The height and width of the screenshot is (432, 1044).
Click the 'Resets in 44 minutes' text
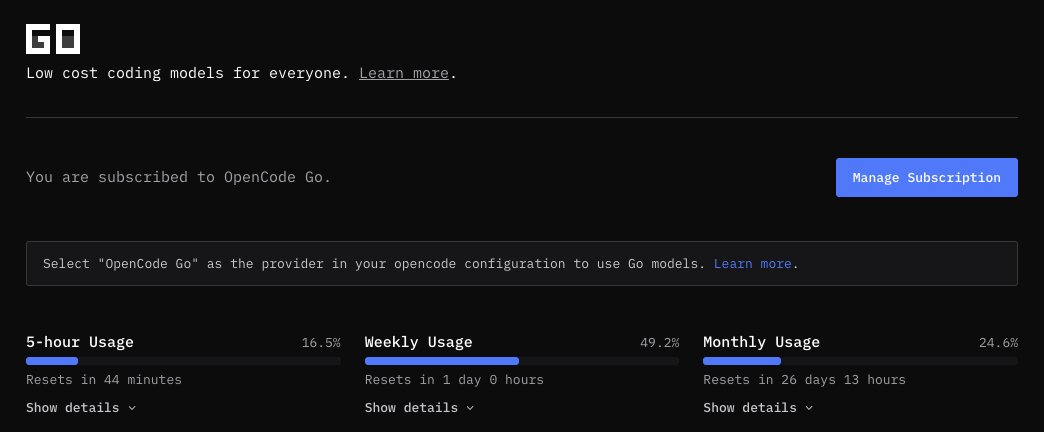click(x=104, y=379)
